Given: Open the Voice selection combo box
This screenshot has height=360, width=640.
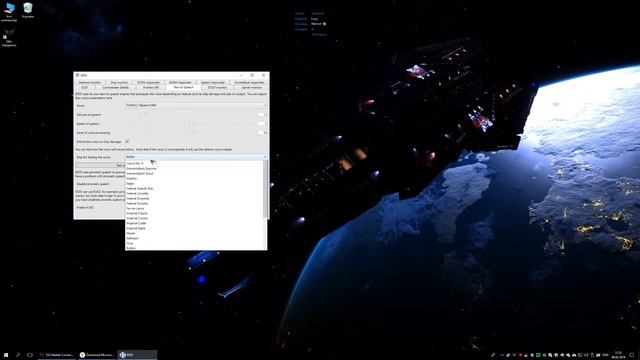Looking at the screenshot, I should pyautogui.click(x=196, y=105).
